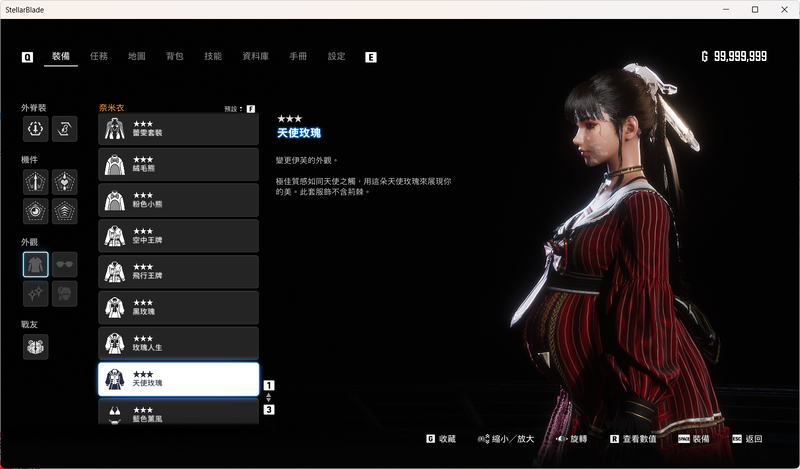Click the 收藏 favorite label
800x469 pixels.
click(447, 439)
